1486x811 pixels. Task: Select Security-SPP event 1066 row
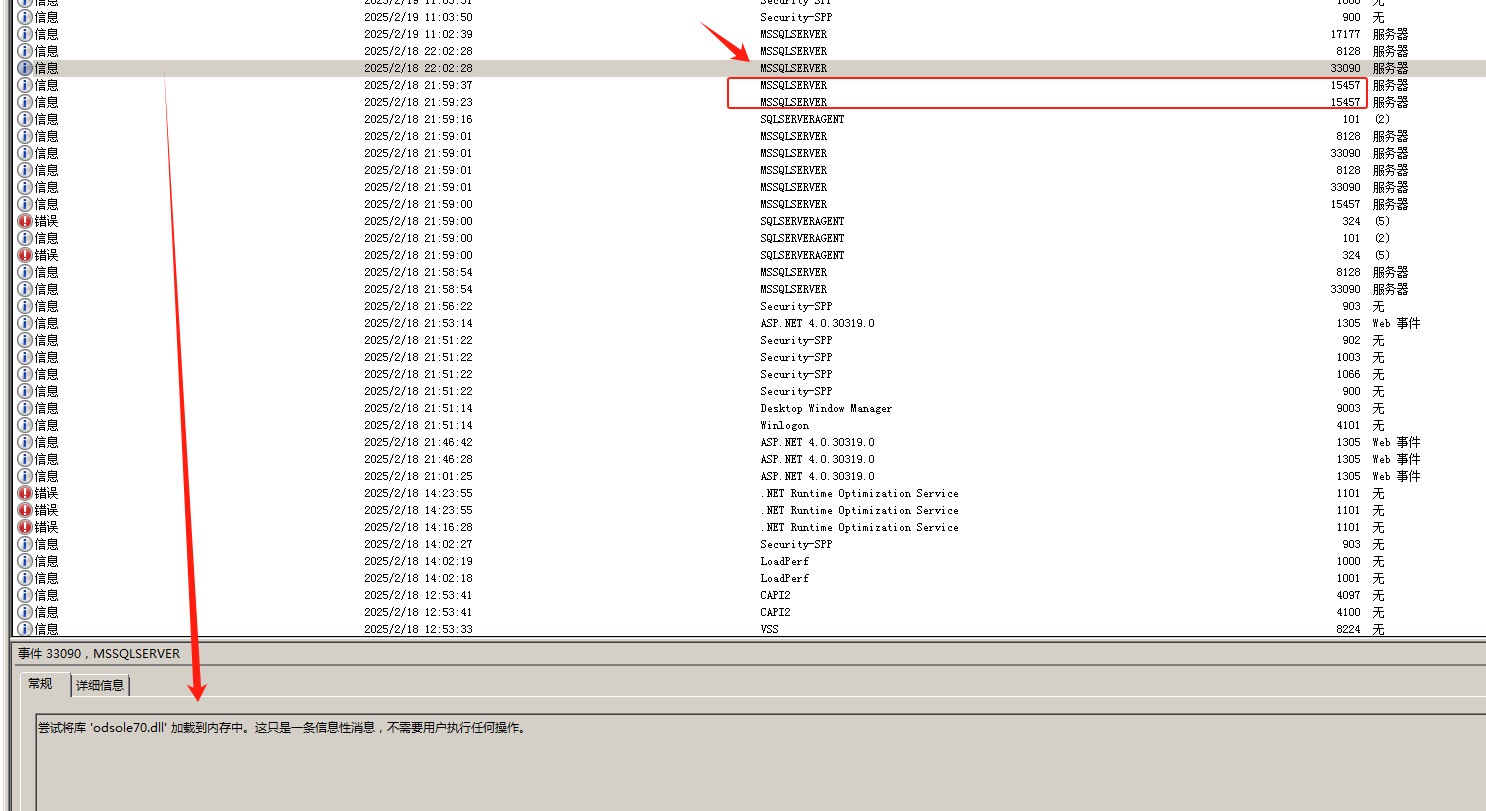pos(795,374)
